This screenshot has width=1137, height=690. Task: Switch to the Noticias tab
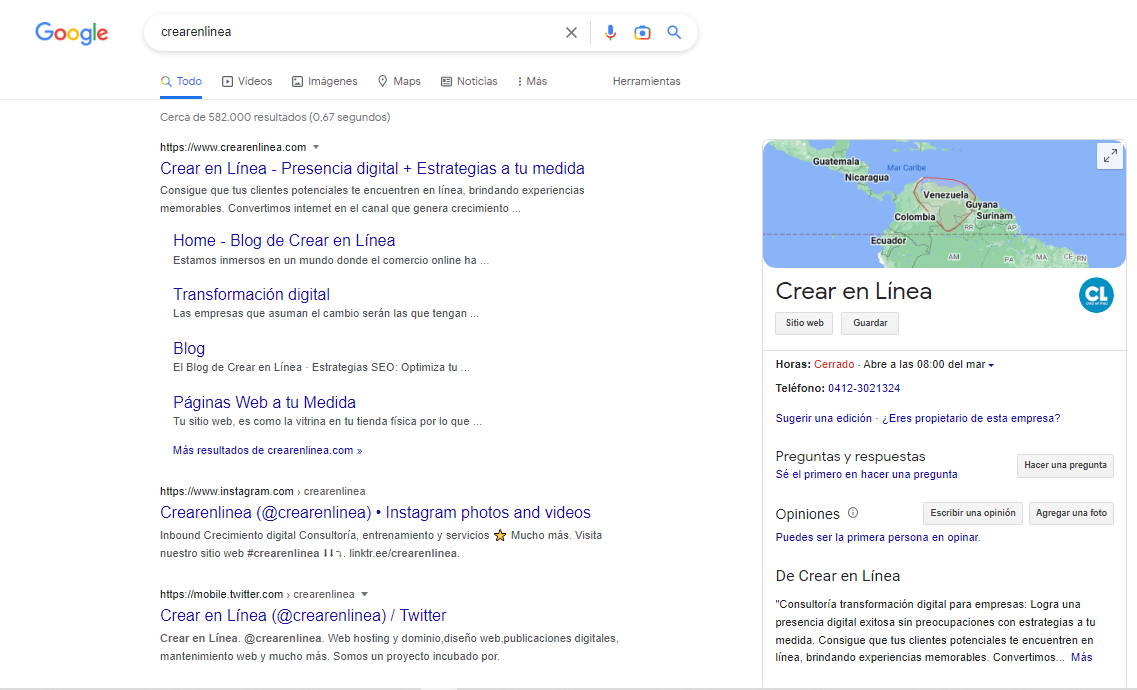pos(469,81)
